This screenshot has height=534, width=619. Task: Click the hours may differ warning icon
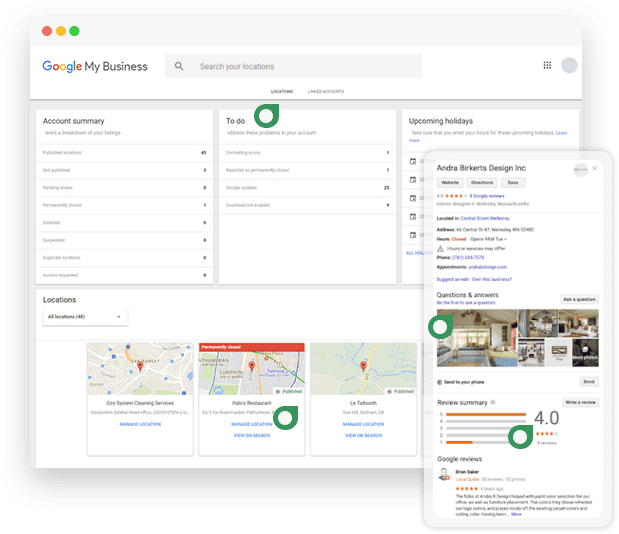pos(442,249)
